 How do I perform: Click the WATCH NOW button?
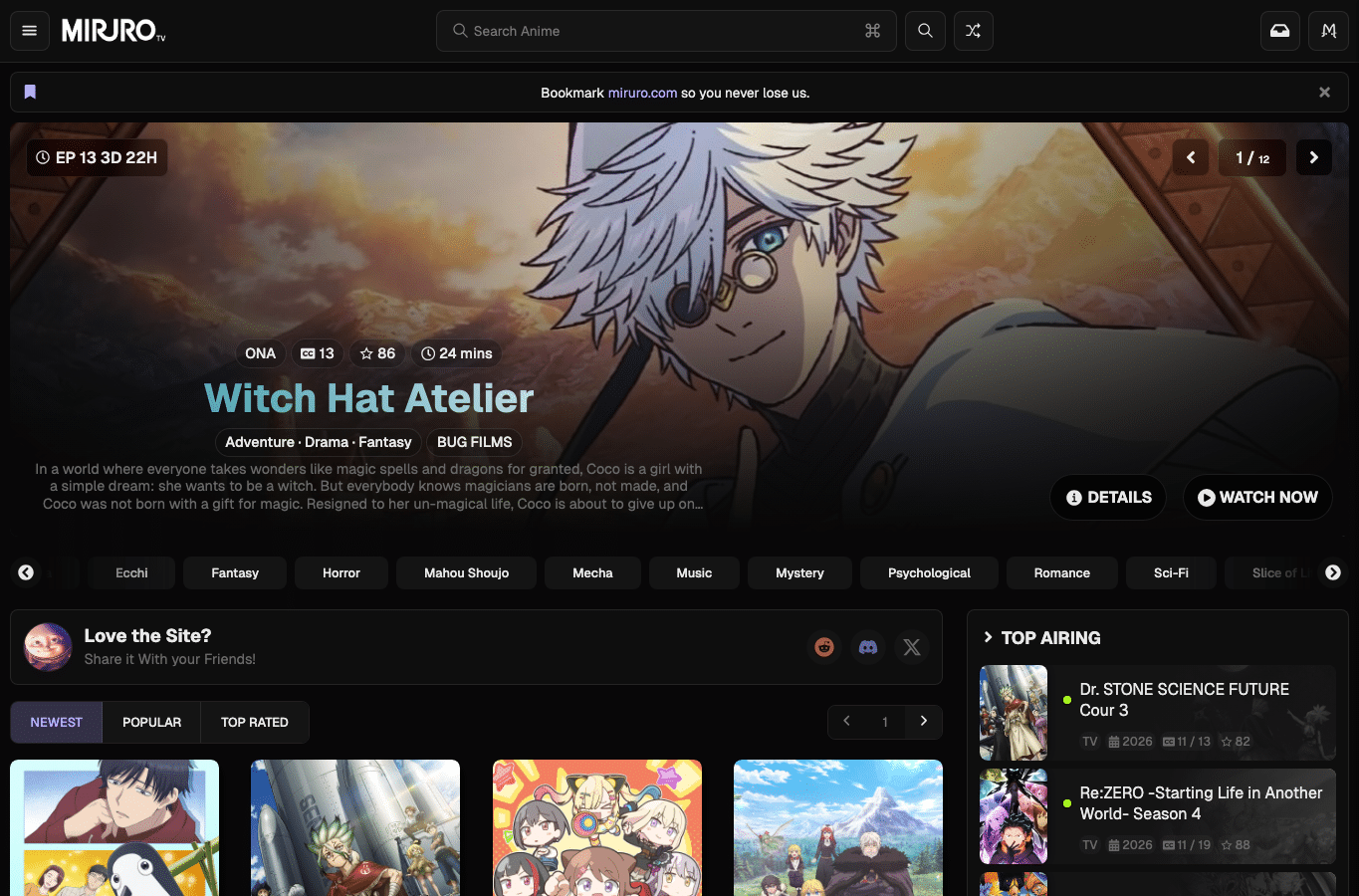(x=1257, y=497)
